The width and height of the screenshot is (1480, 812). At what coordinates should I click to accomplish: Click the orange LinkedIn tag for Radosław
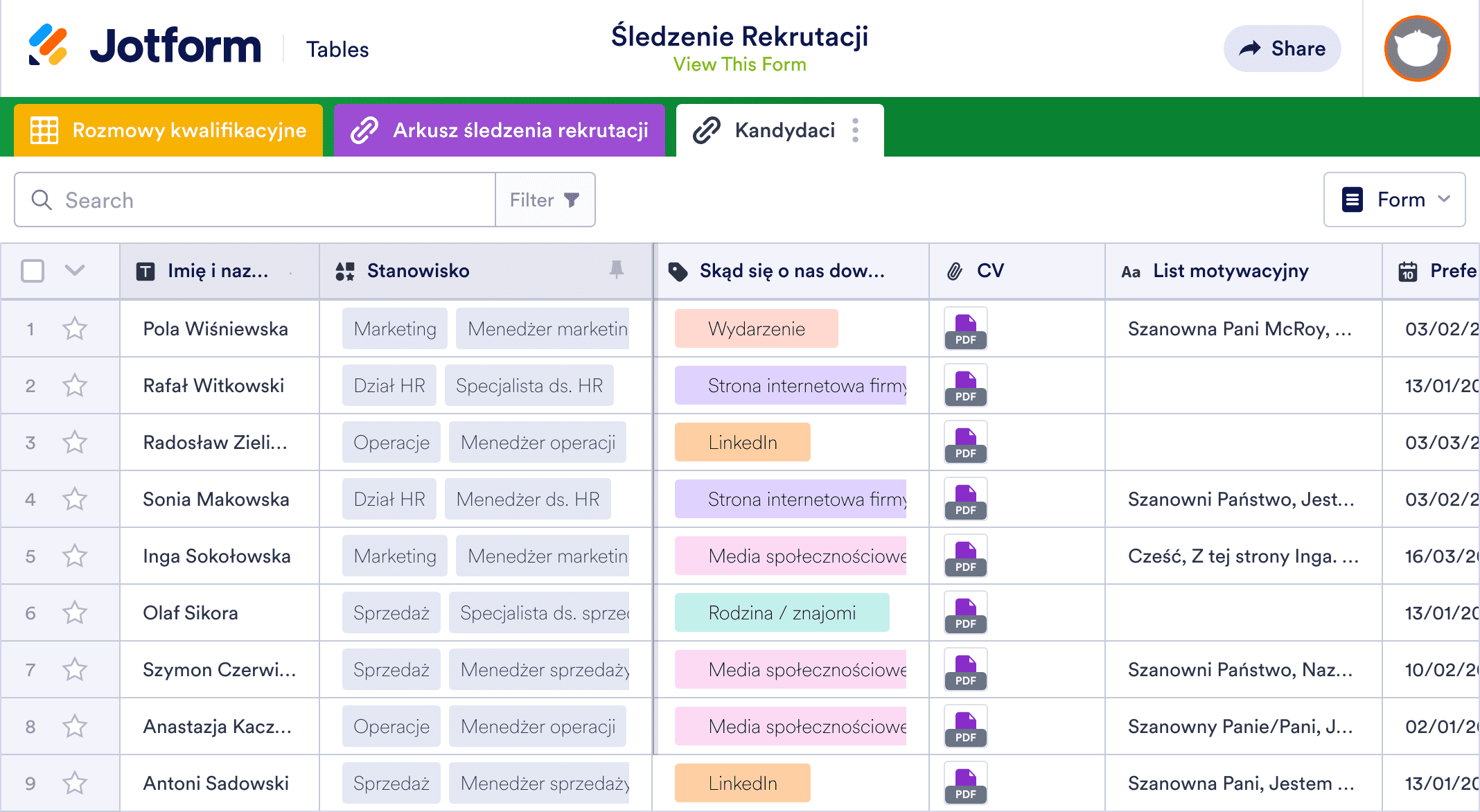click(x=741, y=442)
